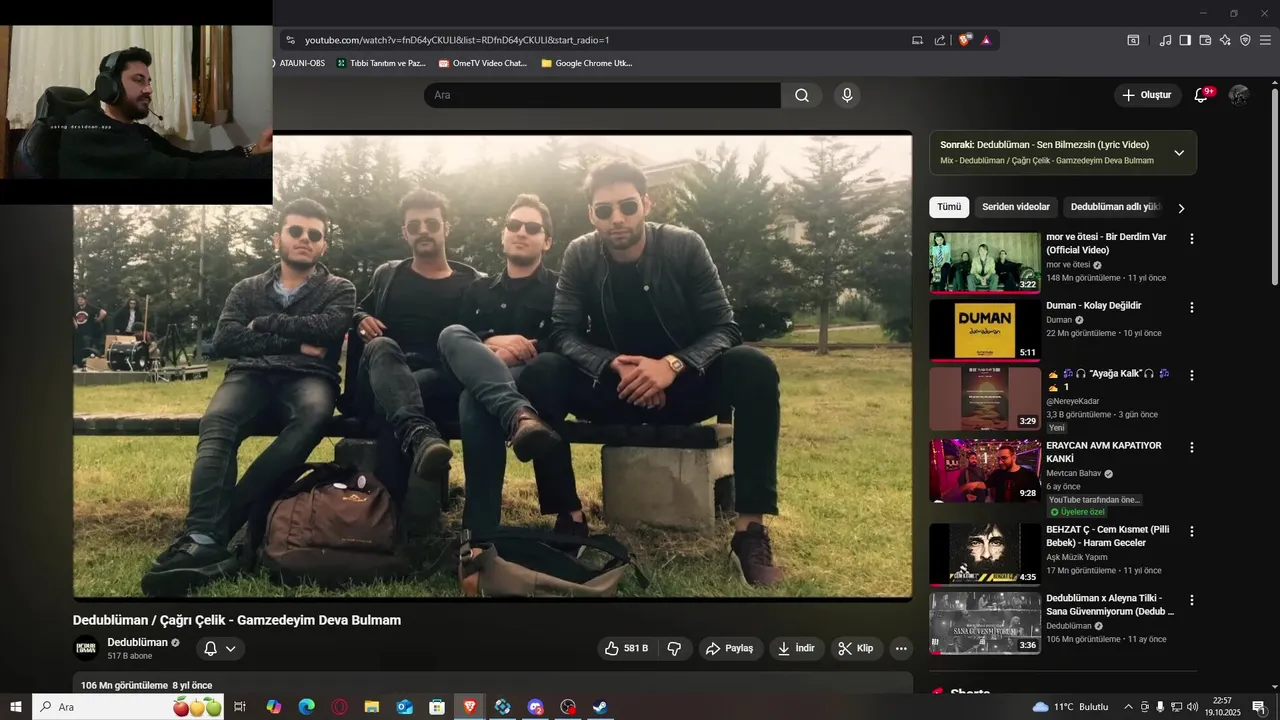Image resolution: width=1280 pixels, height=720 pixels.
Task: Select the Dedublüman adlı yükleyen chip
Action: coord(1115,207)
